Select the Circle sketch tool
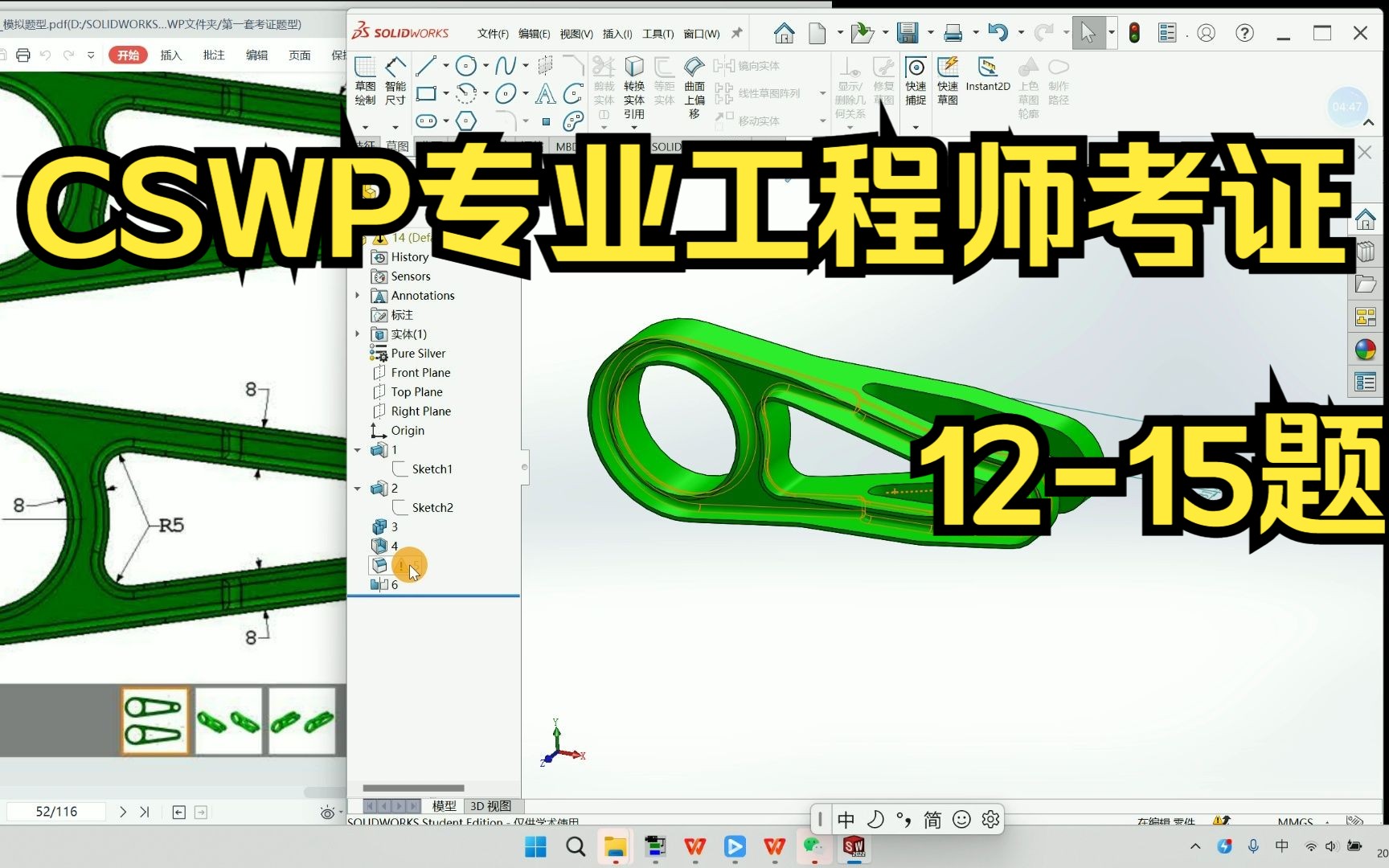Image resolution: width=1389 pixels, height=868 pixels. point(465,66)
